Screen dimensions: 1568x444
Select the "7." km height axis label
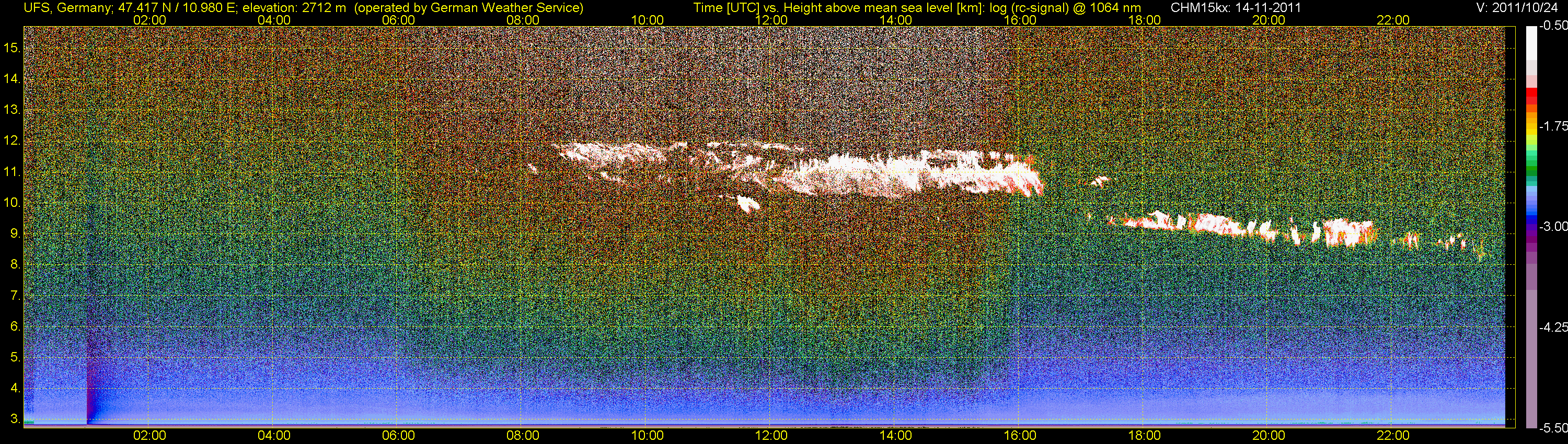tap(15, 296)
